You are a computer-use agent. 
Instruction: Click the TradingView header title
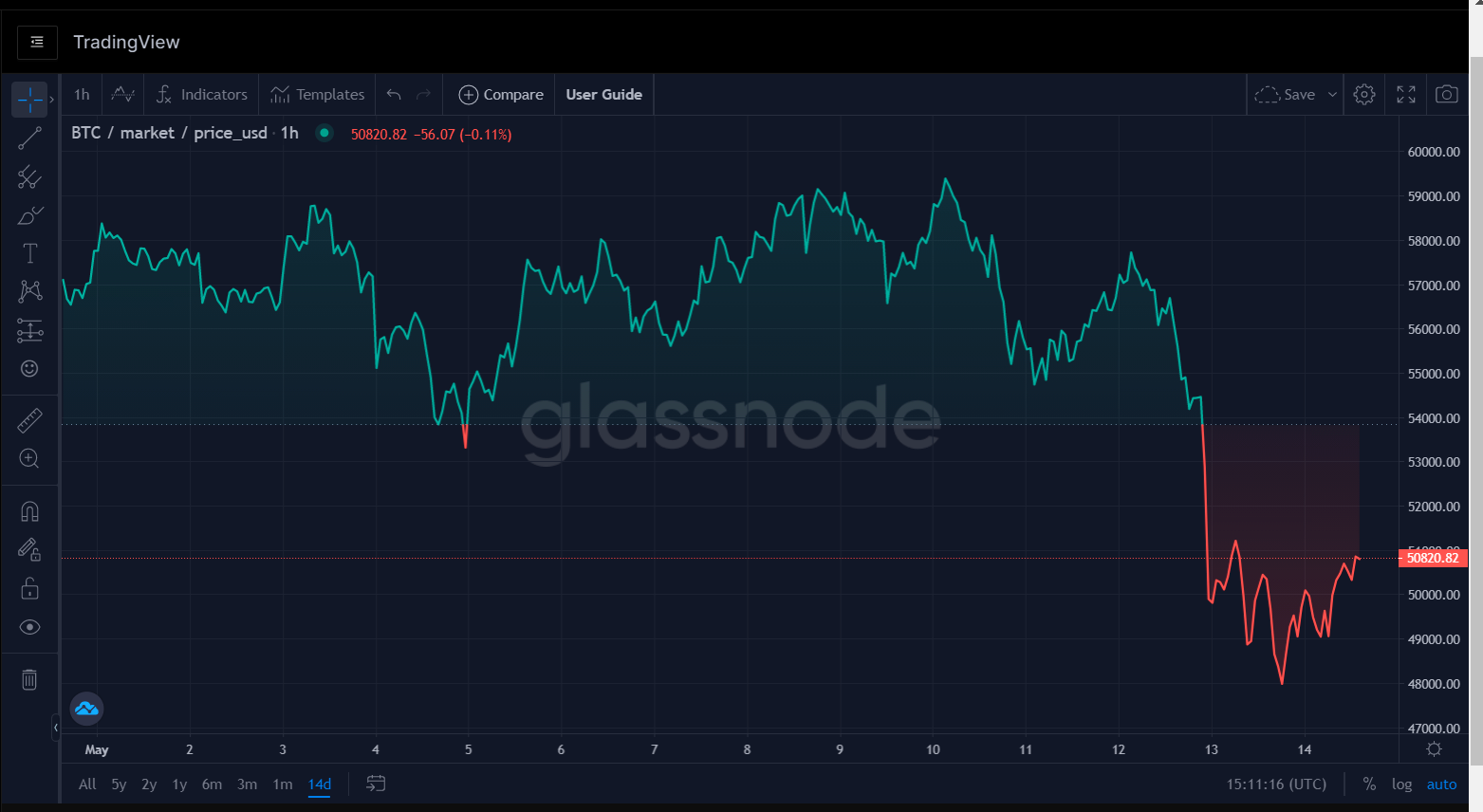click(126, 42)
